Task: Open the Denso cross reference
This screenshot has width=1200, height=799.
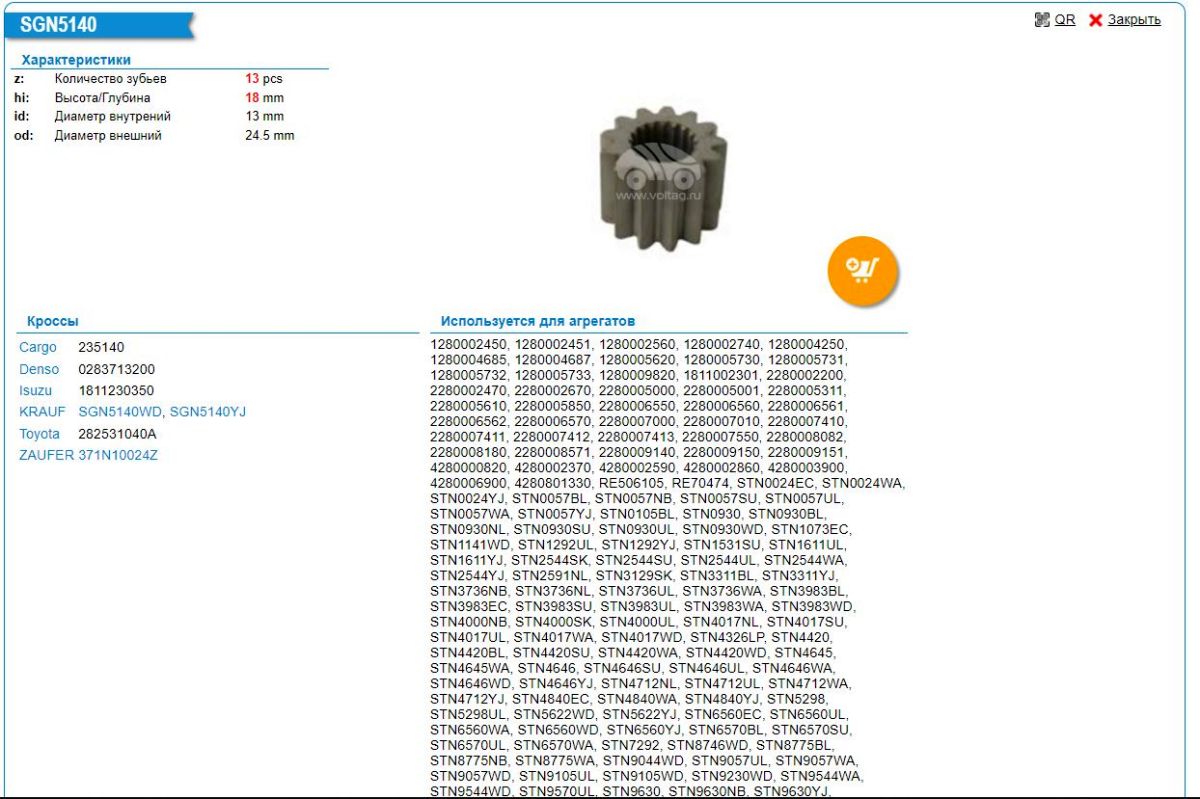Action: point(39,370)
